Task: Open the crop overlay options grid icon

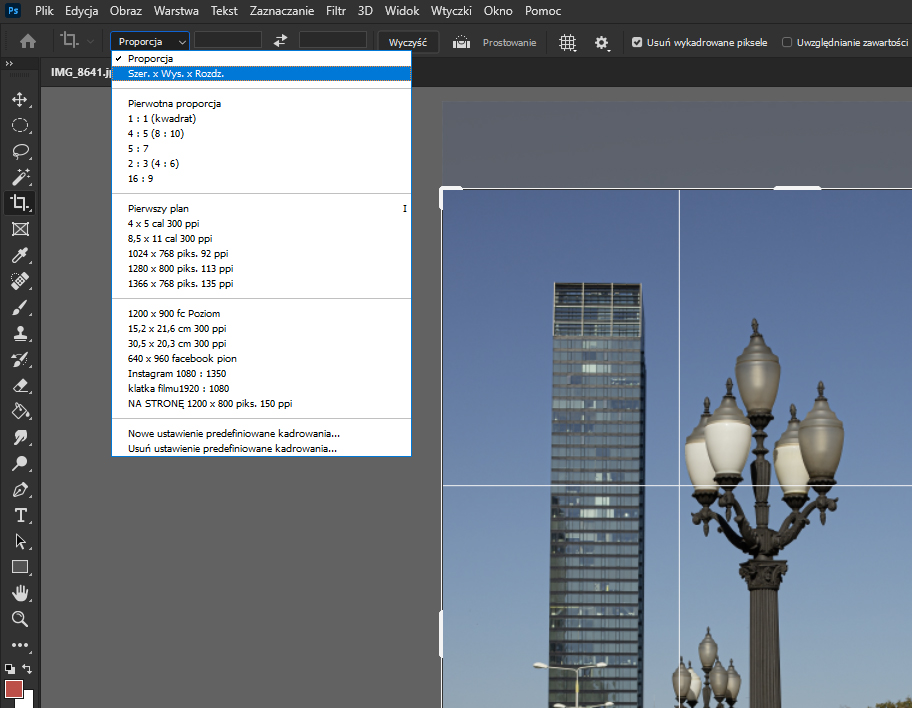Action: point(567,42)
